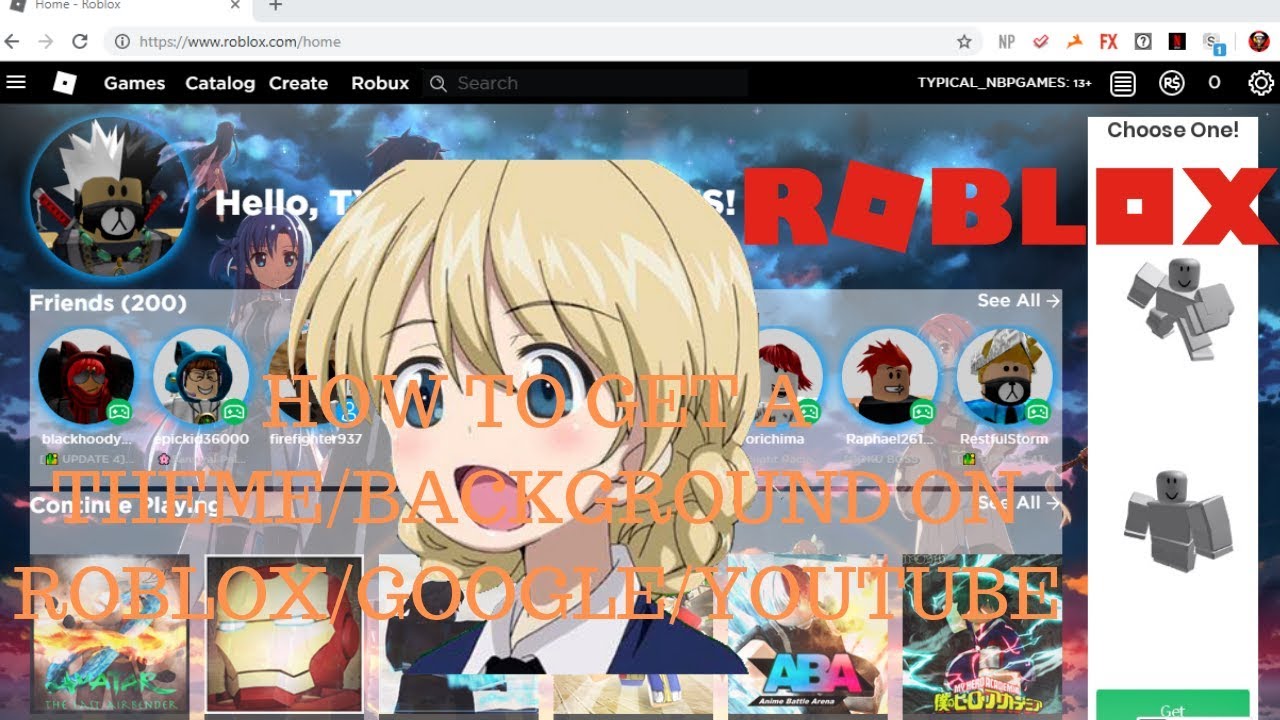This screenshot has width=1280, height=720.
Task: Click the Robux currency icon
Action: (x=1172, y=83)
